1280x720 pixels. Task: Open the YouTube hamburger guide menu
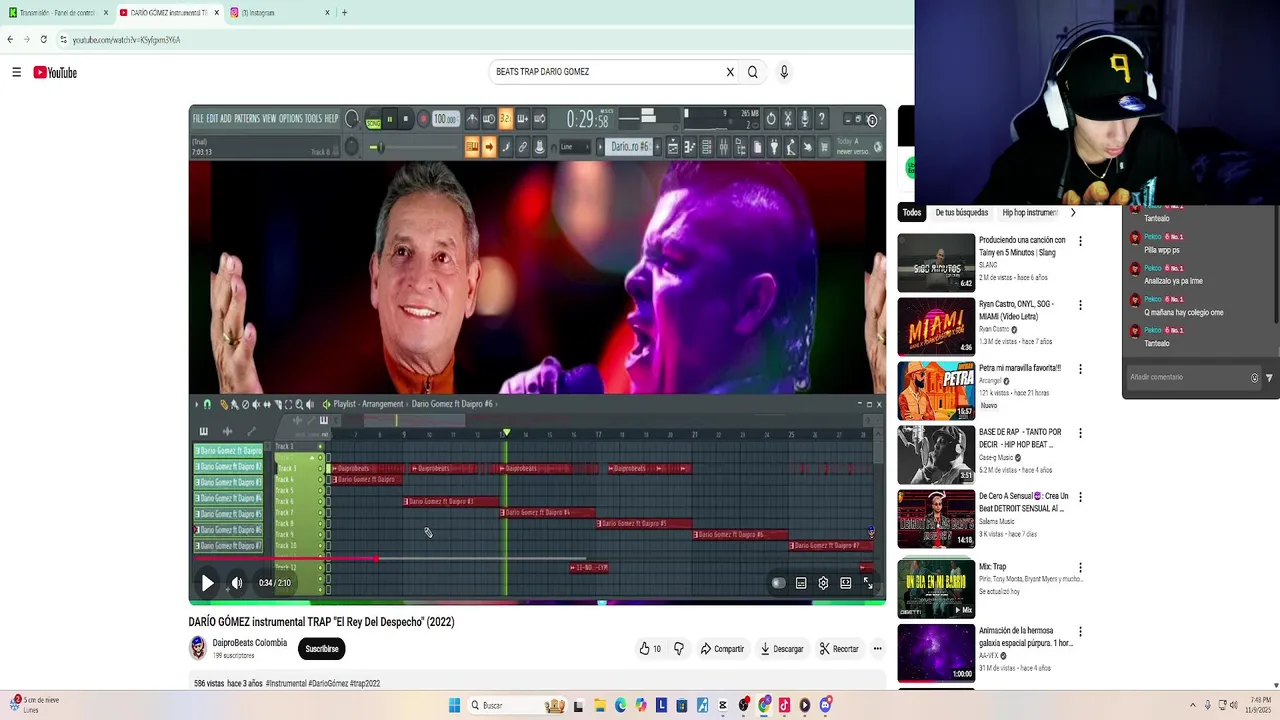pyautogui.click(x=16, y=72)
